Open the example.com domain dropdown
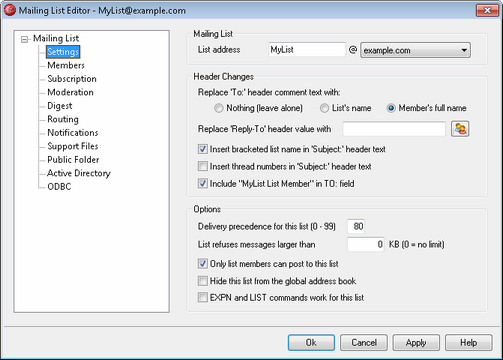The width and height of the screenshot is (503, 360). tap(415, 50)
